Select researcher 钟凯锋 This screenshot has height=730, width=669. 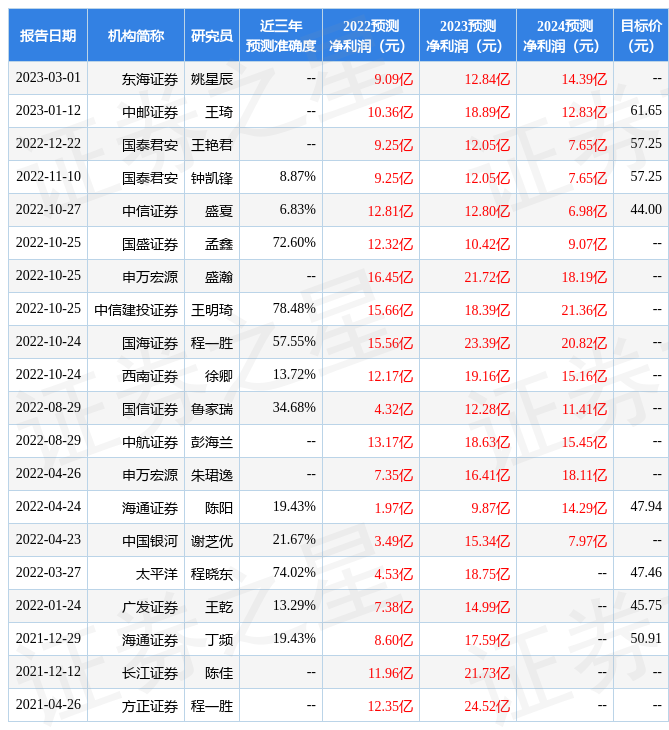(212, 178)
